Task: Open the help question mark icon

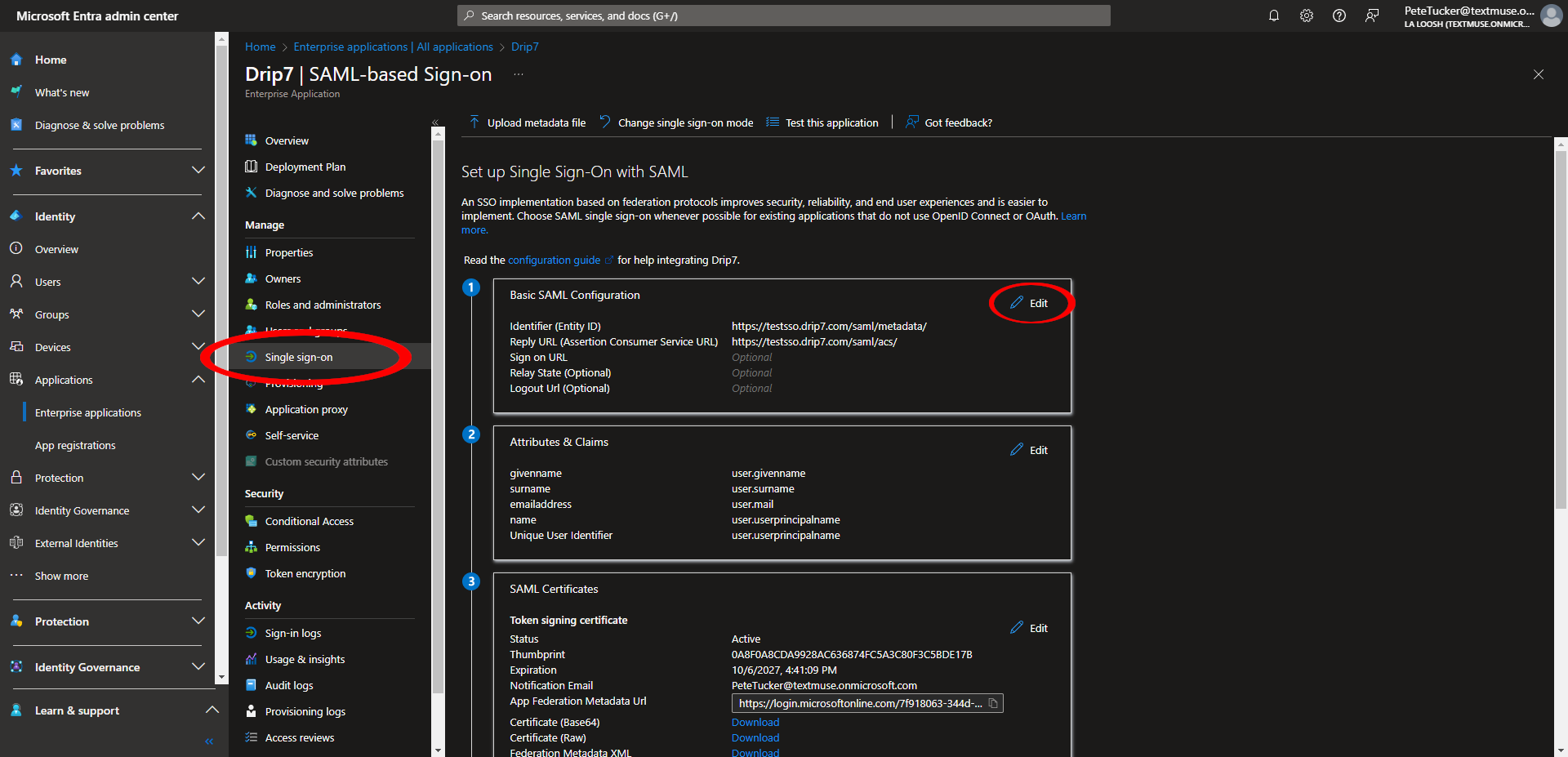Action: [1339, 16]
